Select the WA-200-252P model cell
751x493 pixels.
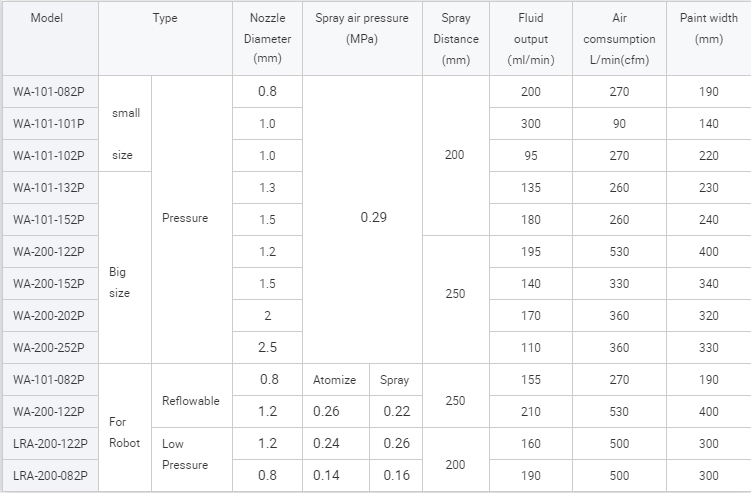point(49,348)
